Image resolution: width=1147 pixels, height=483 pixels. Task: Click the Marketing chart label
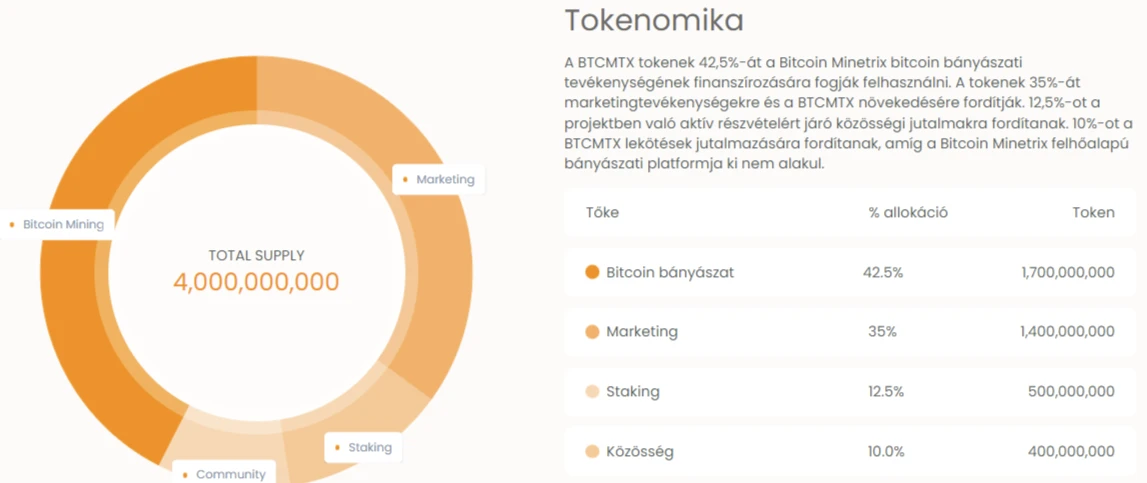coord(439,179)
